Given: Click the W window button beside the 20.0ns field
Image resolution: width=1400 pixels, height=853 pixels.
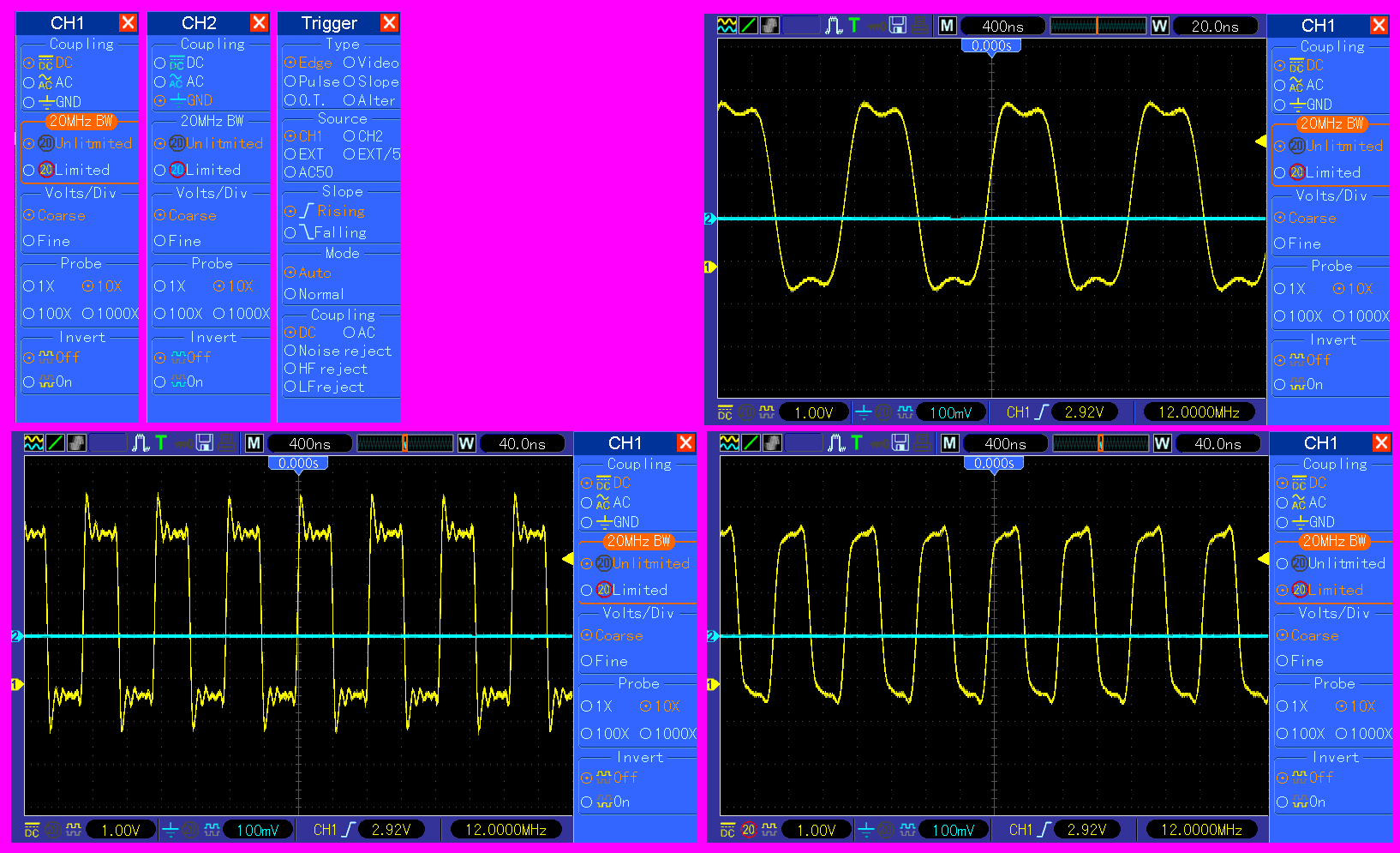Looking at the screenshot, I should tap(1159, 26).
